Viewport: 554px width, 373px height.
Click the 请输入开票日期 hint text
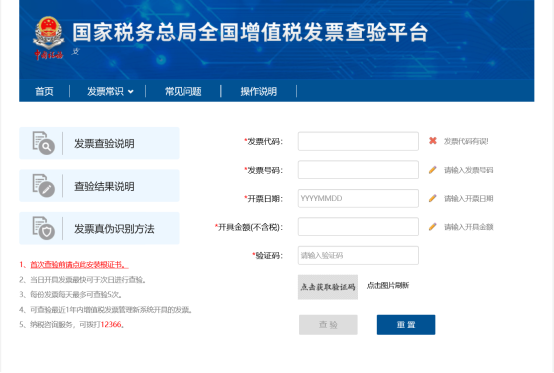tap(468, 199)
